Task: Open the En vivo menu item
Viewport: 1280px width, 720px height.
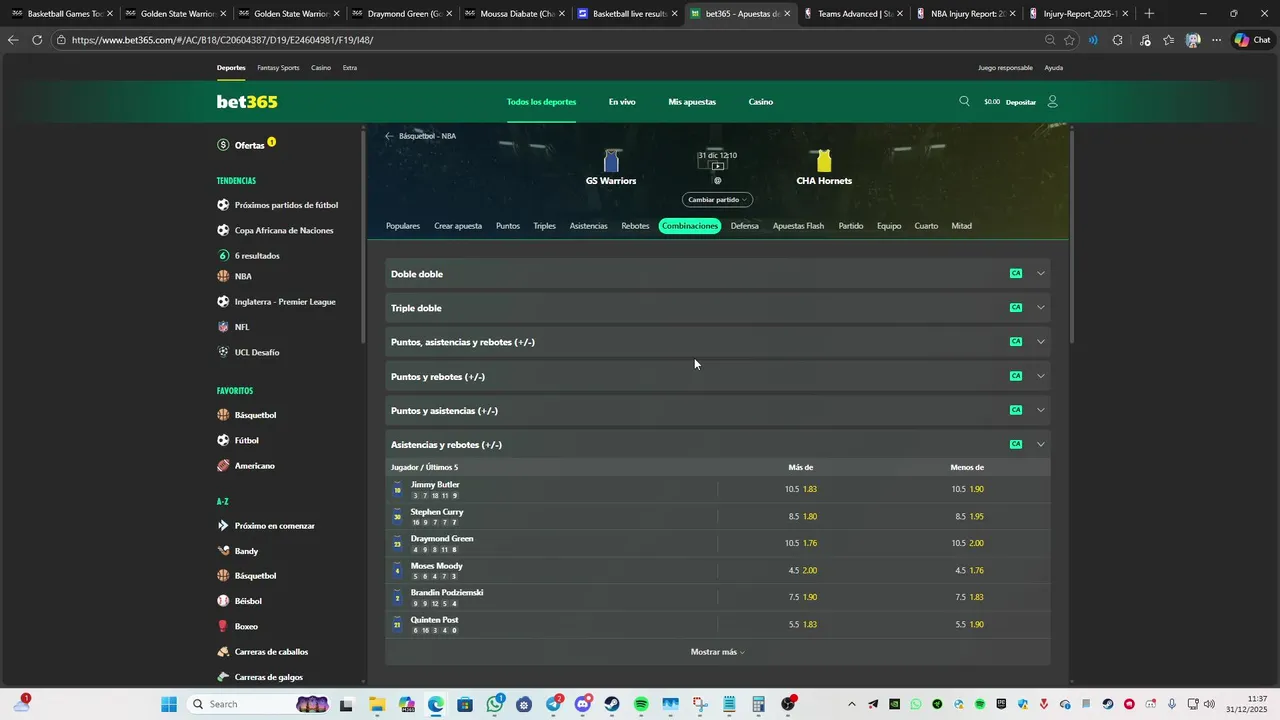Action: tap(622, 102)
